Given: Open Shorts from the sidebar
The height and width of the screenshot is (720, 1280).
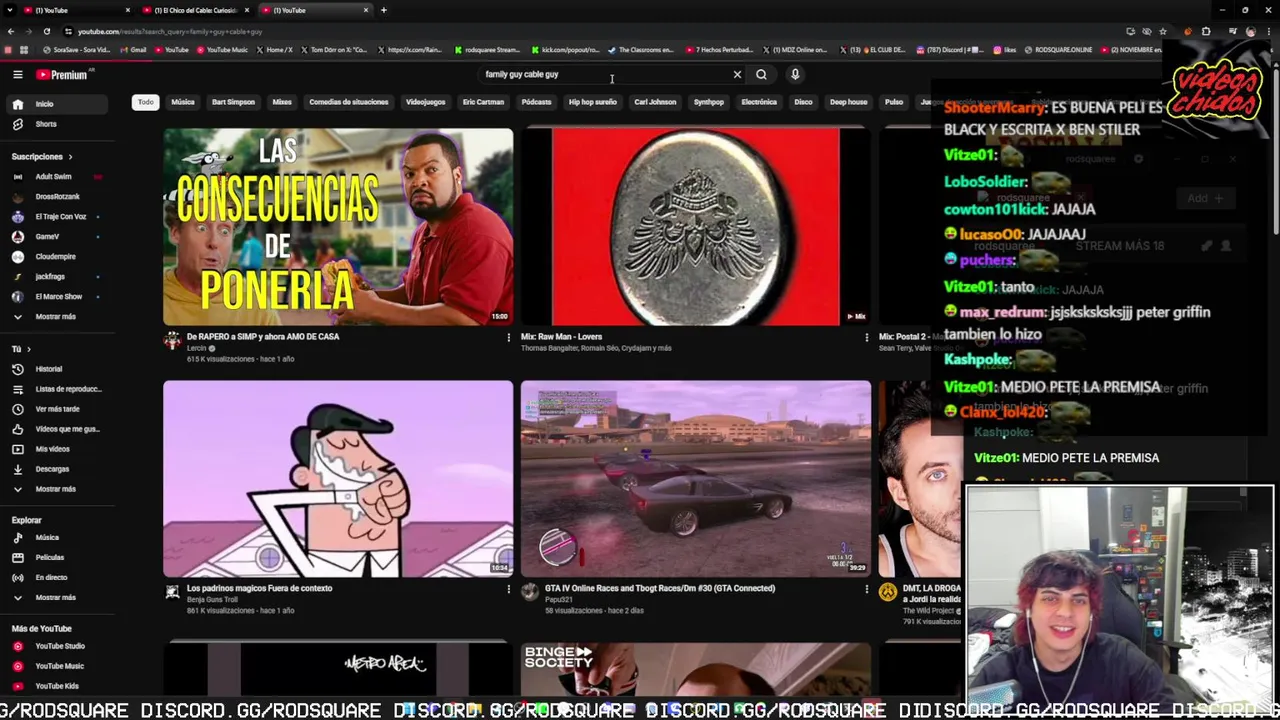Looking at the screenshot, I should tap(58, 124).
